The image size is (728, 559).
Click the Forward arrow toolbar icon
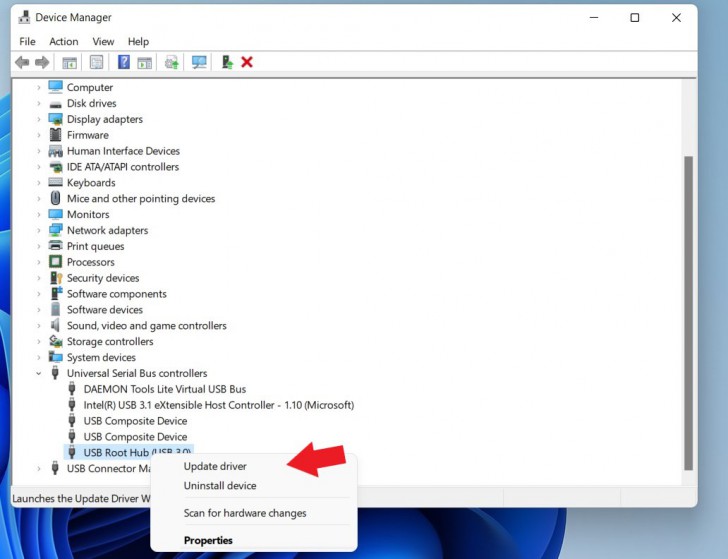[42, 62]
